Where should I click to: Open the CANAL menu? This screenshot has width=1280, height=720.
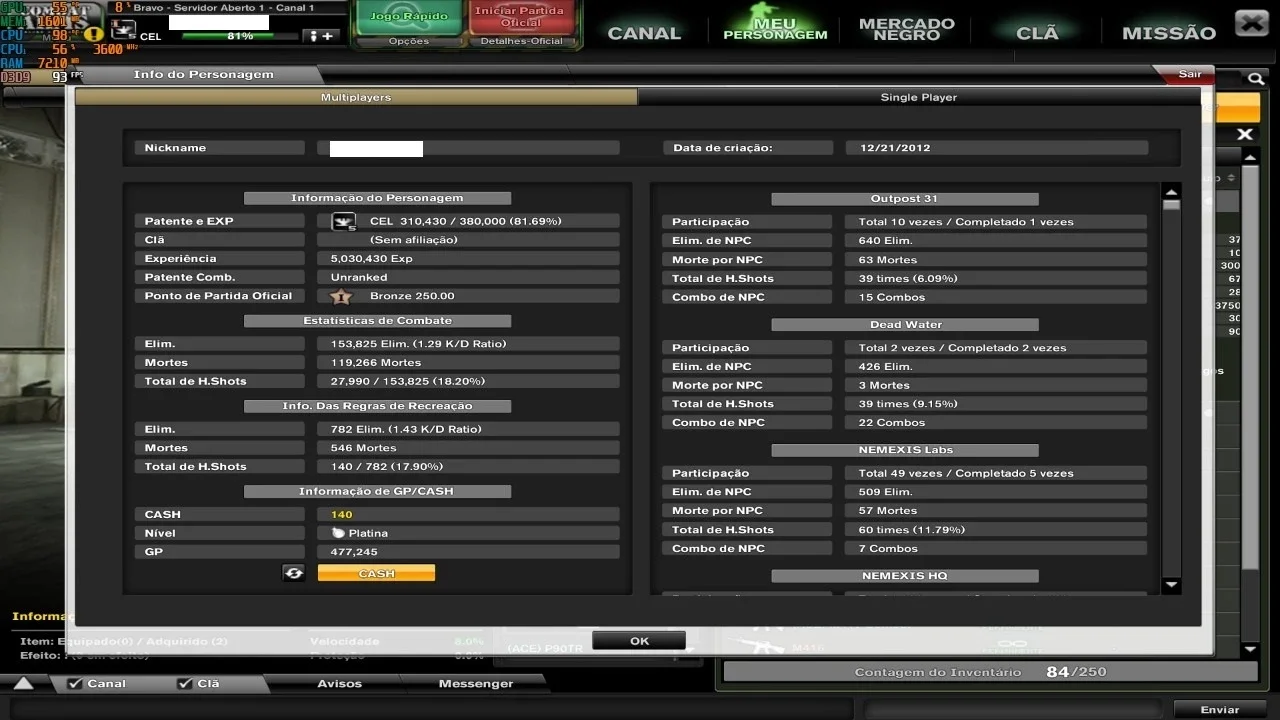pyautogui.click(x=644, y=33)
